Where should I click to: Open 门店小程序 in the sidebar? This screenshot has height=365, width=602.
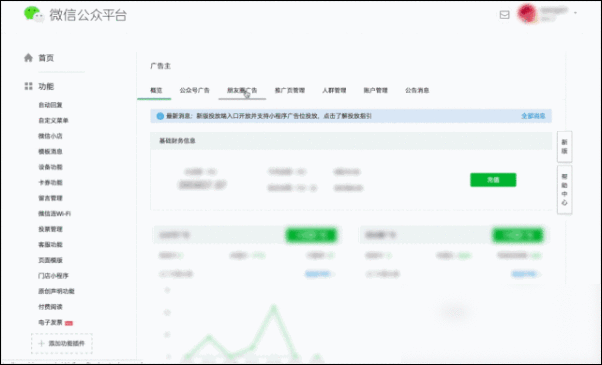pos(53,276)
